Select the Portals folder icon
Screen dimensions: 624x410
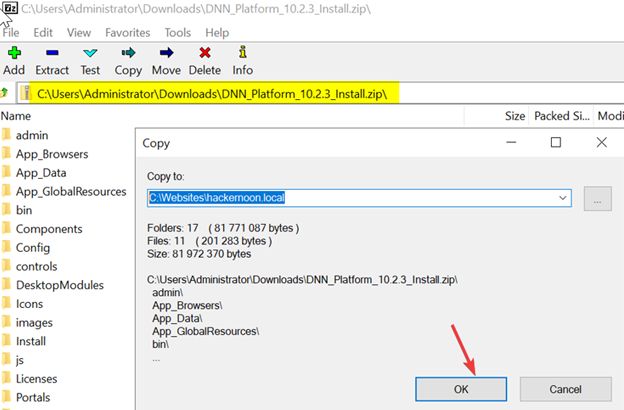coord(6,397)
